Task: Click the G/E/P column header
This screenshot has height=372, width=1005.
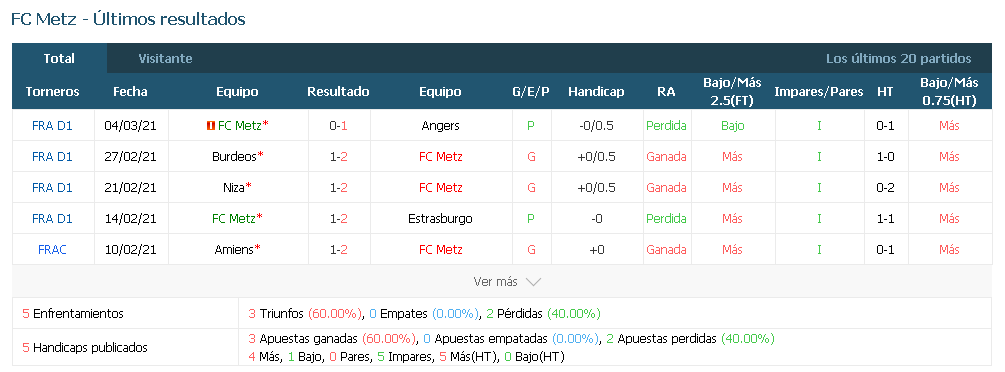Action: coord(531,92)
